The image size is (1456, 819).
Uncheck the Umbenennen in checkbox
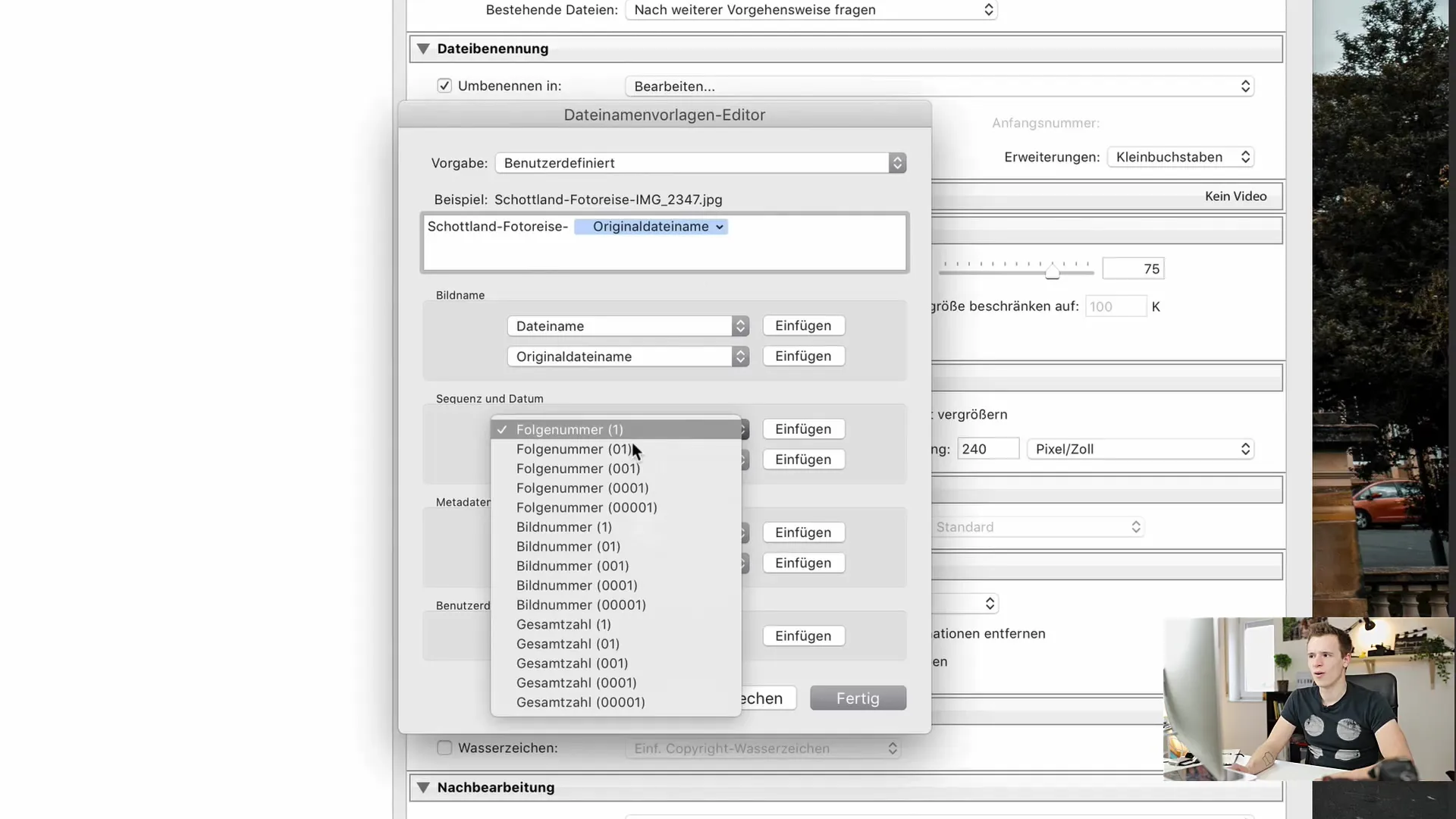point(444,86)
